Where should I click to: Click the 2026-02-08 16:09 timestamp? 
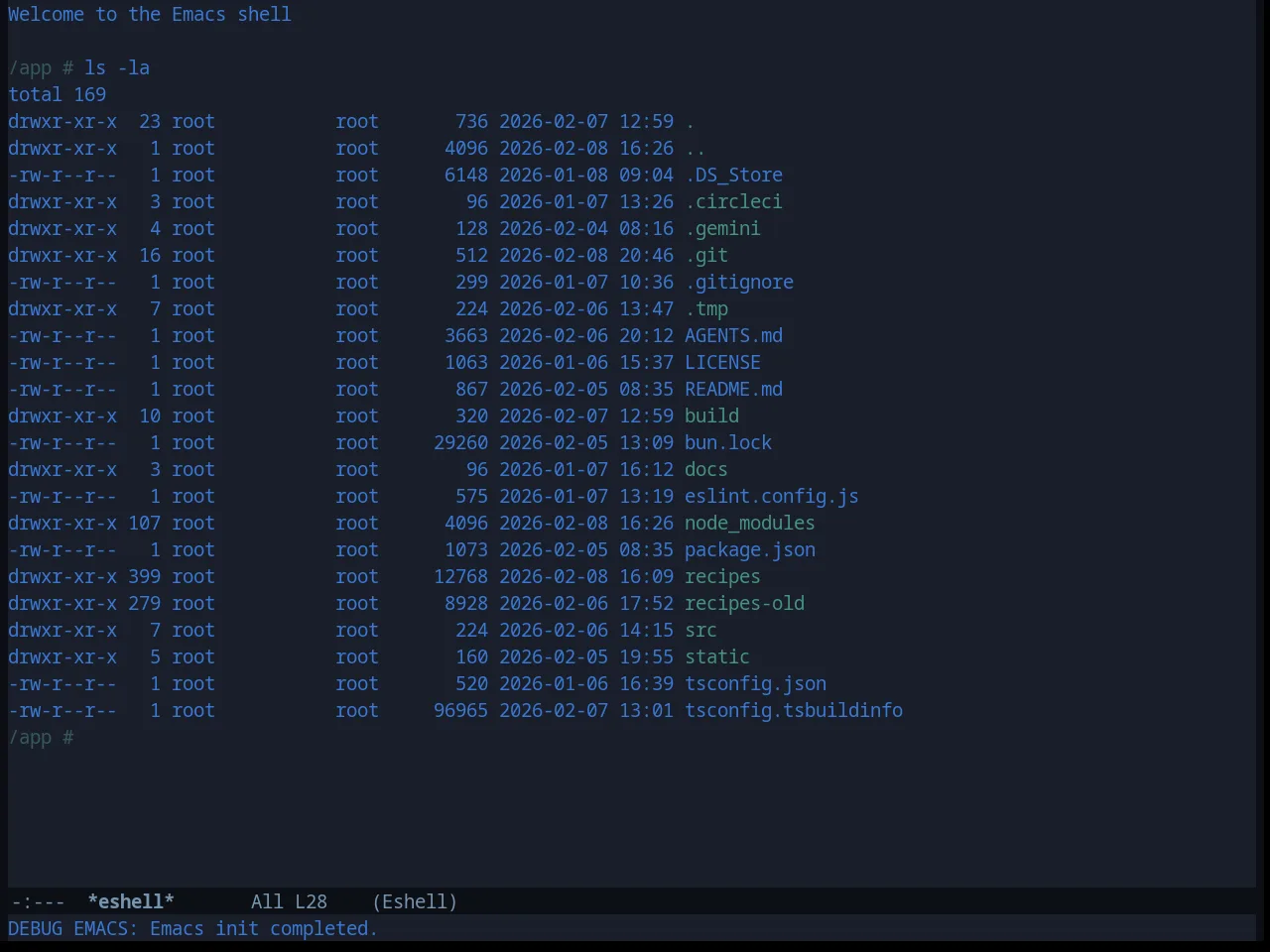coord(586,576)
